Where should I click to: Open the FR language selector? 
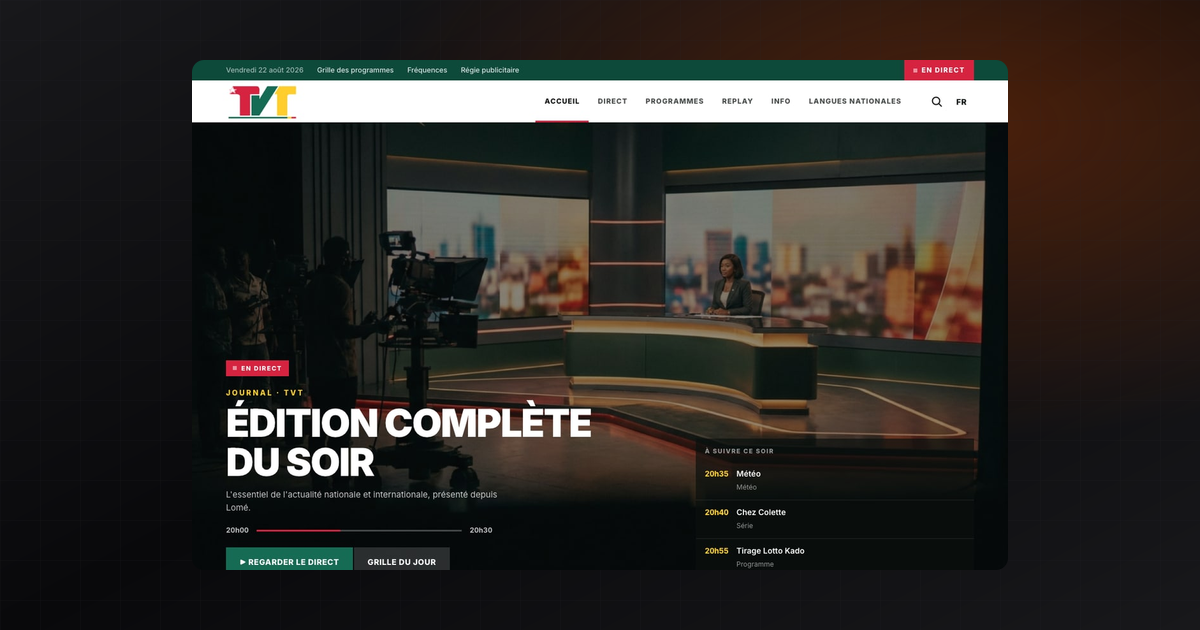click(961, 102)
